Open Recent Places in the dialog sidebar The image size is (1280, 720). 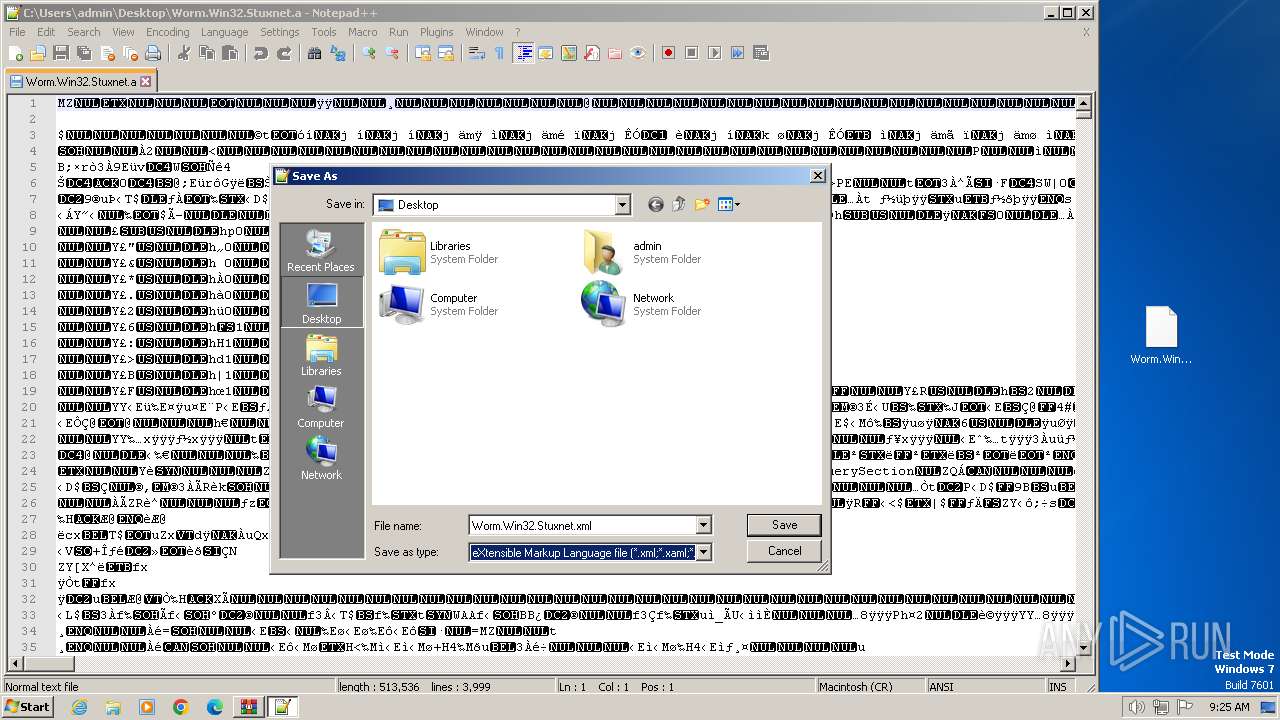coord(321,250)
